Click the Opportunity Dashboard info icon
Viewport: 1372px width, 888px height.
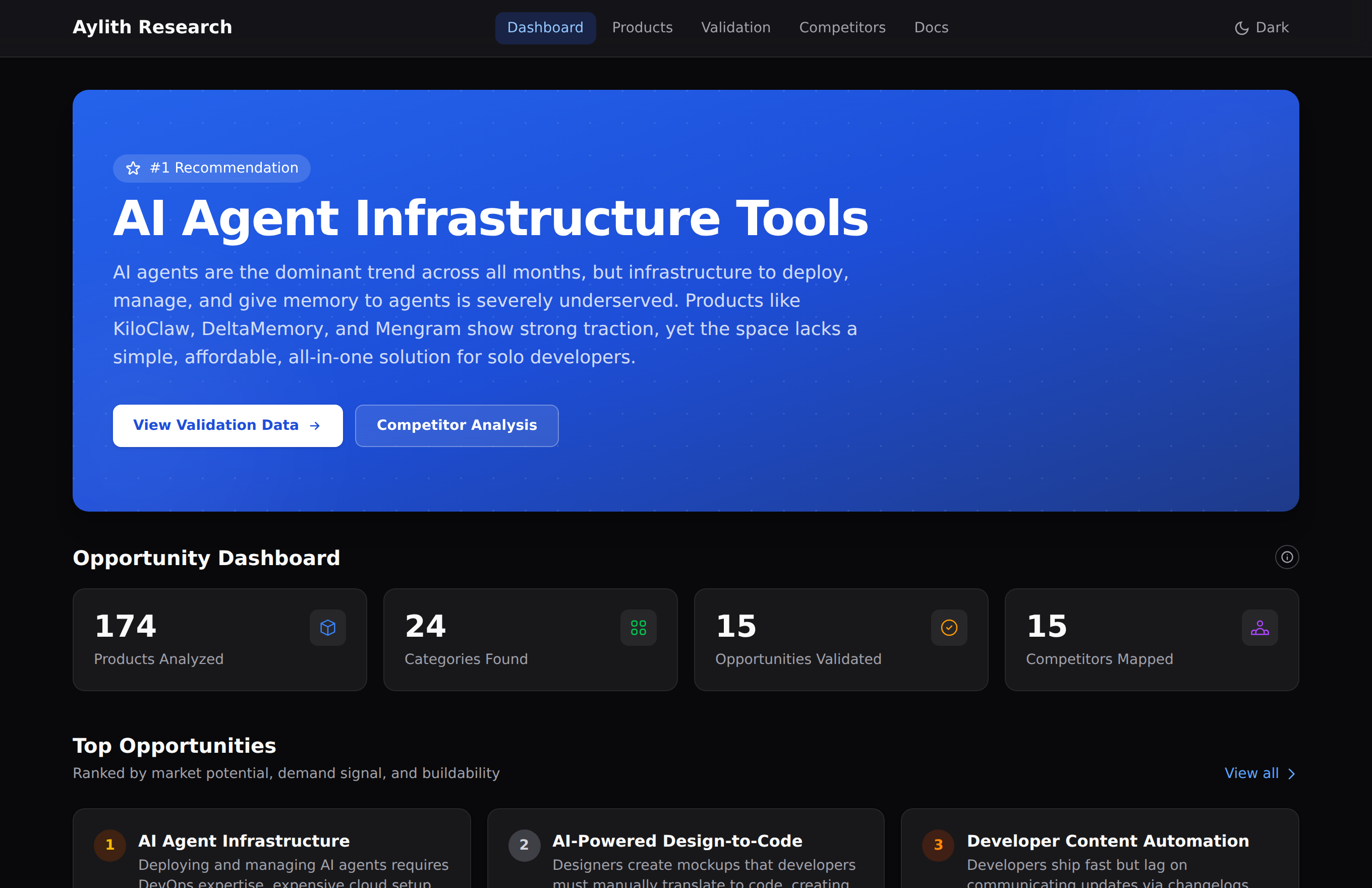(x=1287, y=557)
